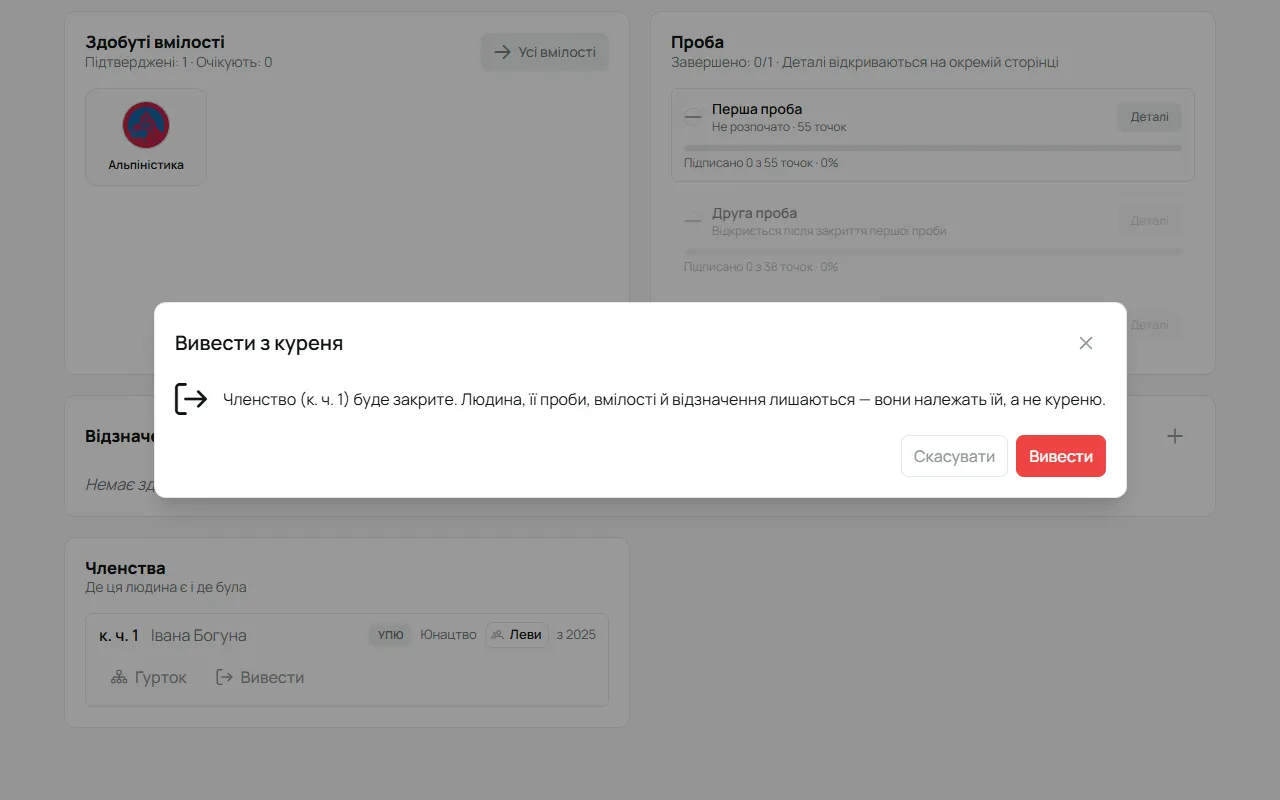Click "Вивести" link in the membership row

(x=260, y=677)
